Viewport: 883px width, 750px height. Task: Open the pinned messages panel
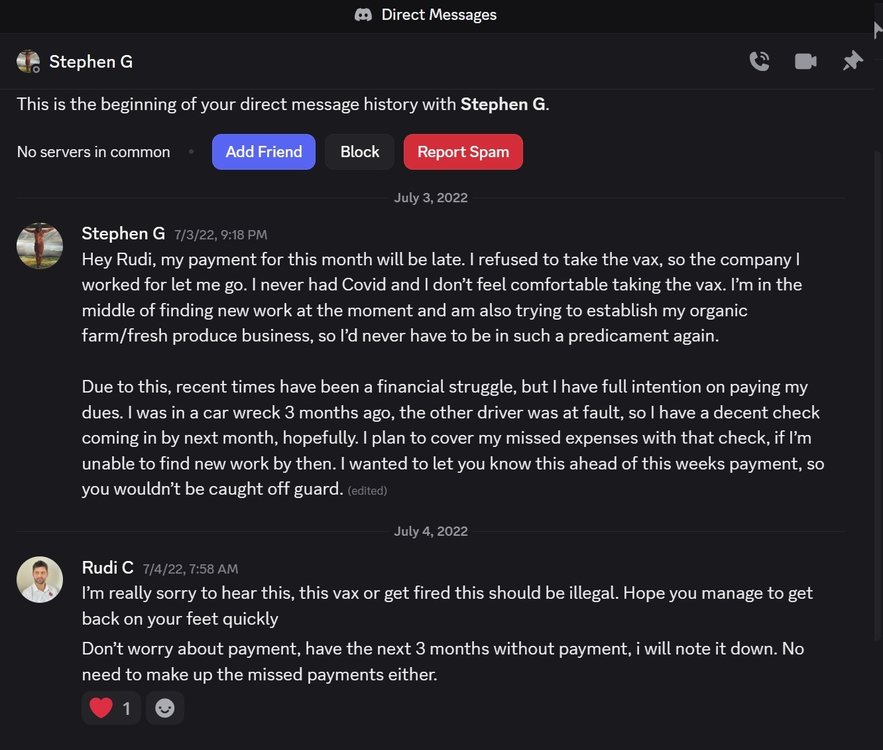851,60
